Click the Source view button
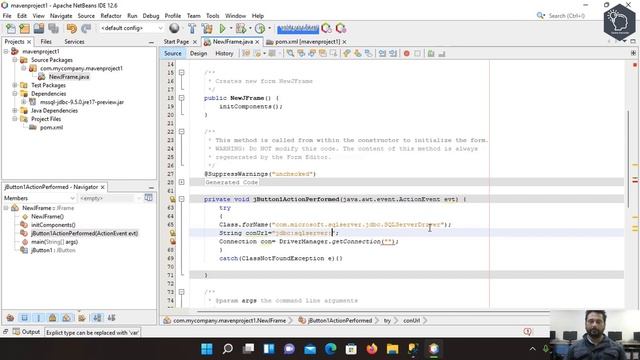 (x=173, y=53)
